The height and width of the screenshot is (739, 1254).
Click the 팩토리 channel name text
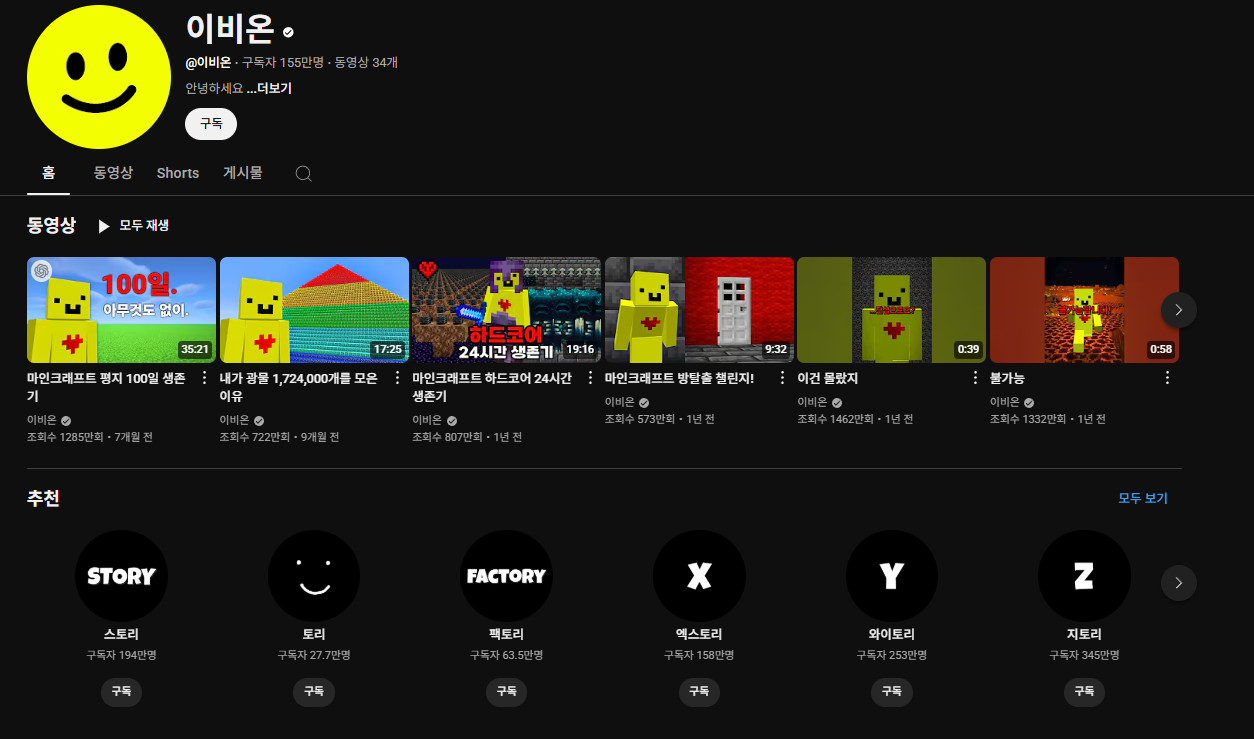click(506, 634)
